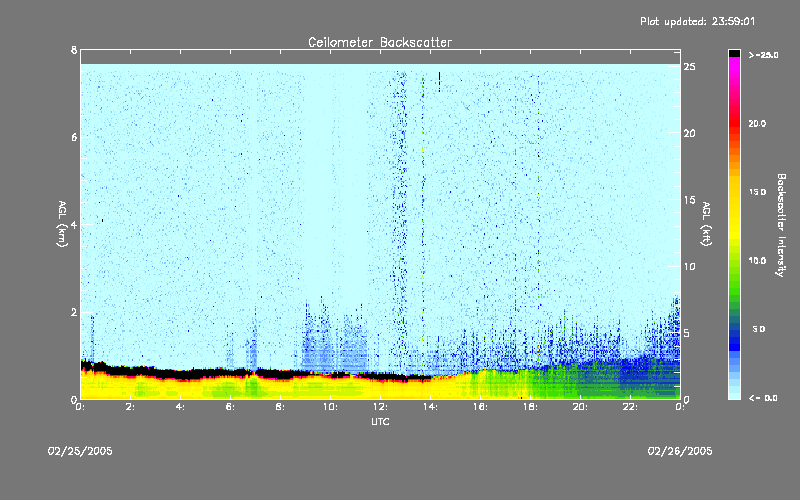Pick the black segment of the colorbar

[734, 53]
